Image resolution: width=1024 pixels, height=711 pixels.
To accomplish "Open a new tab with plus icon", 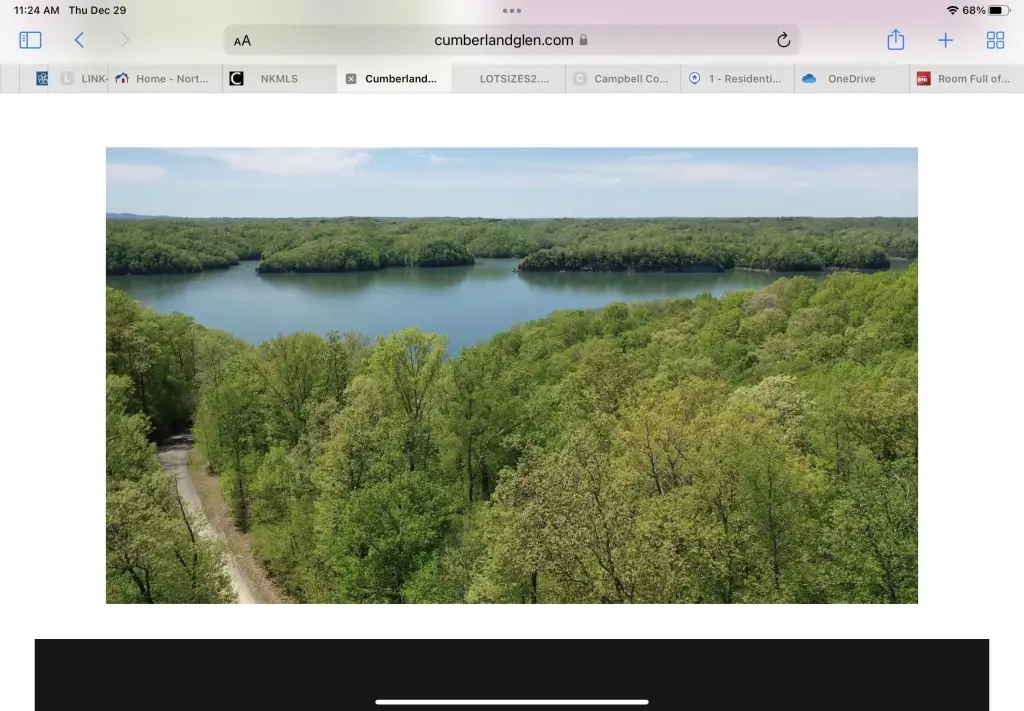I will click(x=945, y=40).
